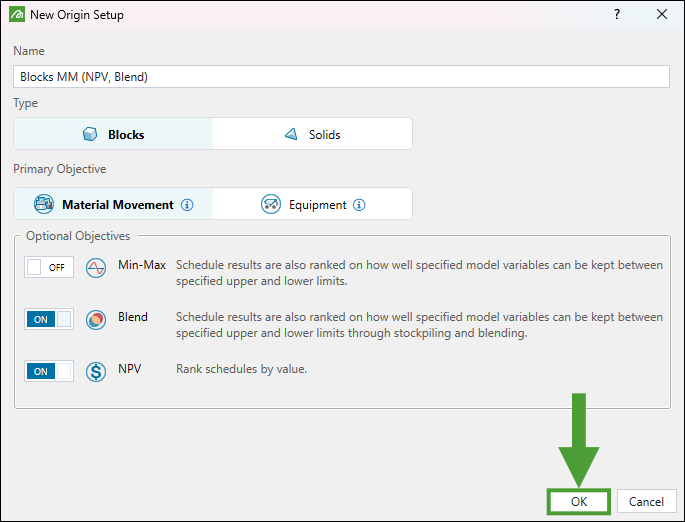Select the Solids type tab
Screen dimensions: 685x522
coord(312,134)
